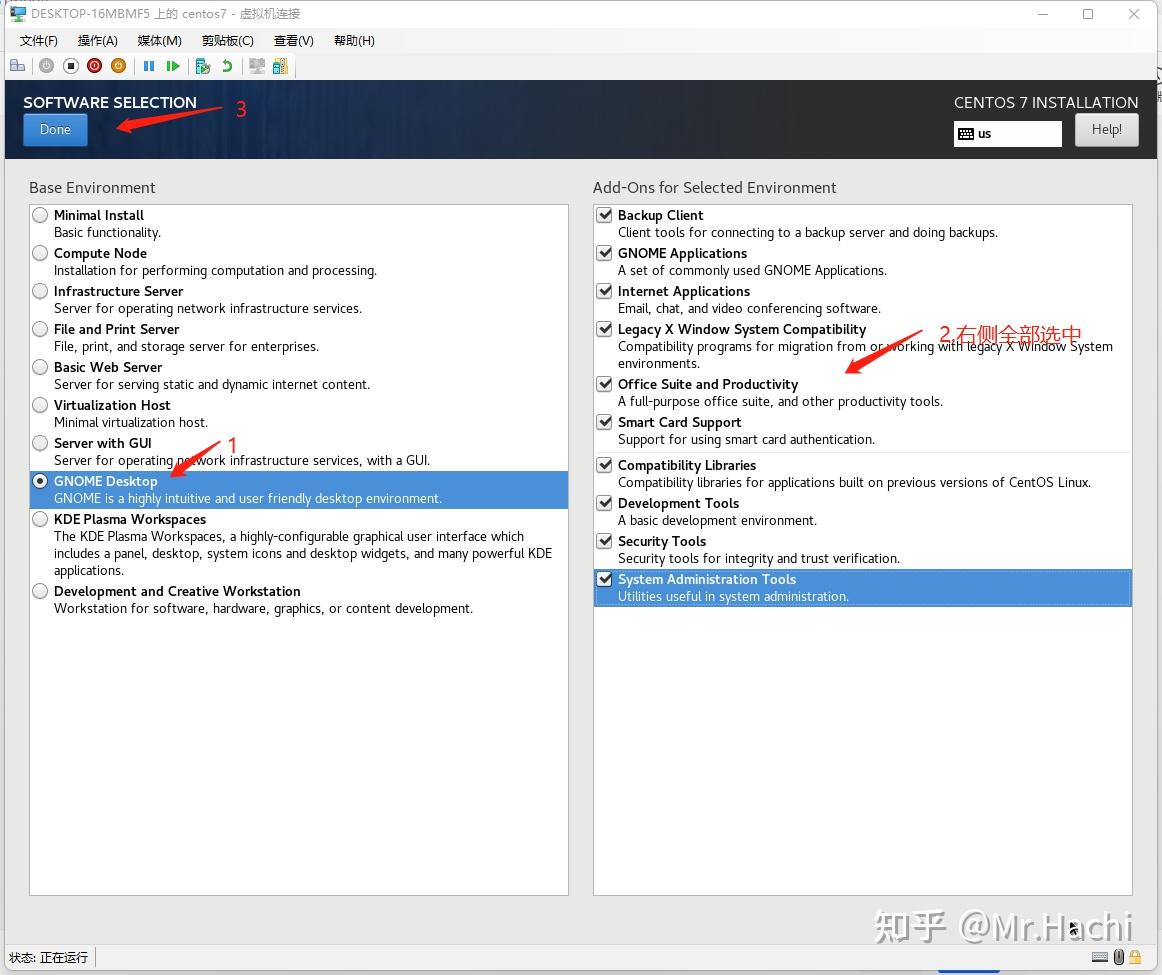Uncheck the Security Tools checkbox
Viewport: 1162px width, 975px height.
pyautogui.click(x=605, y=541)
